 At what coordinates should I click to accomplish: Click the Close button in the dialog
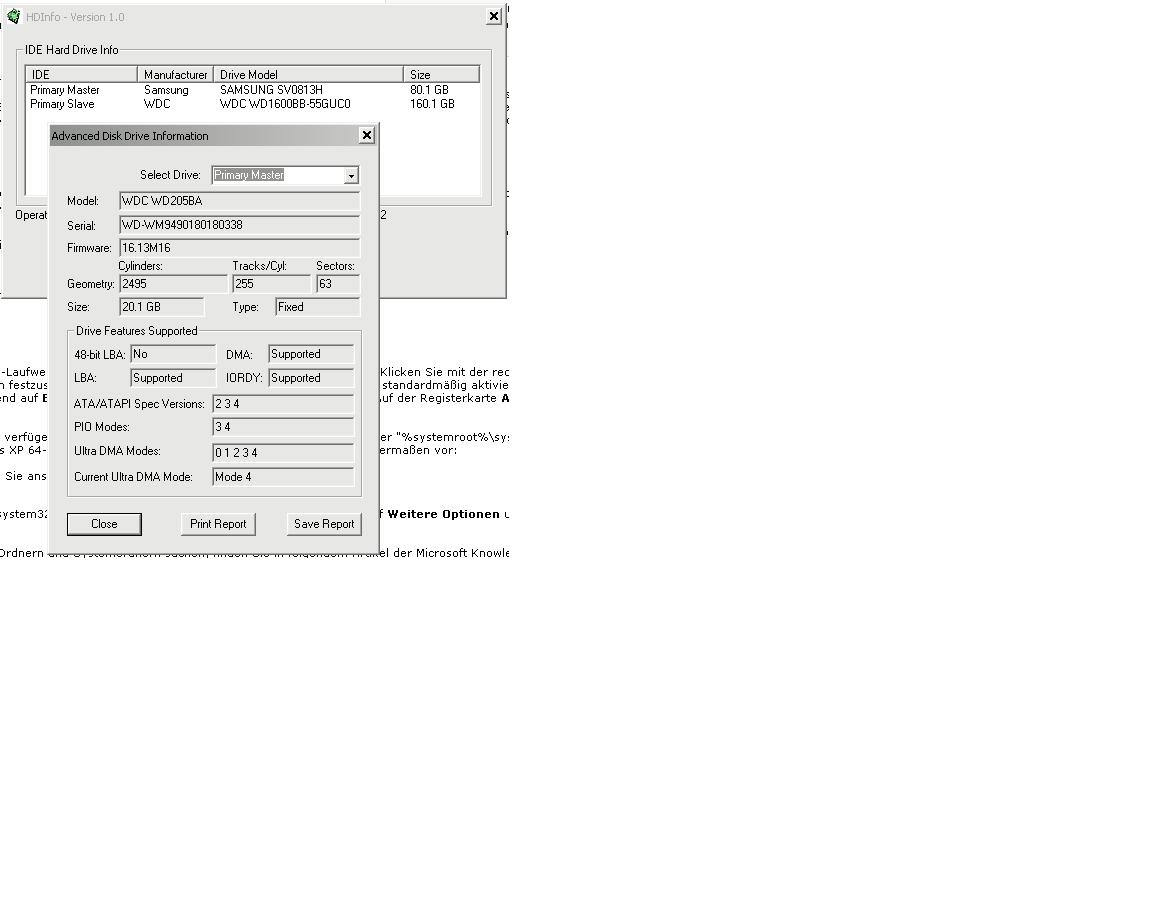click(x=104, y=524)
